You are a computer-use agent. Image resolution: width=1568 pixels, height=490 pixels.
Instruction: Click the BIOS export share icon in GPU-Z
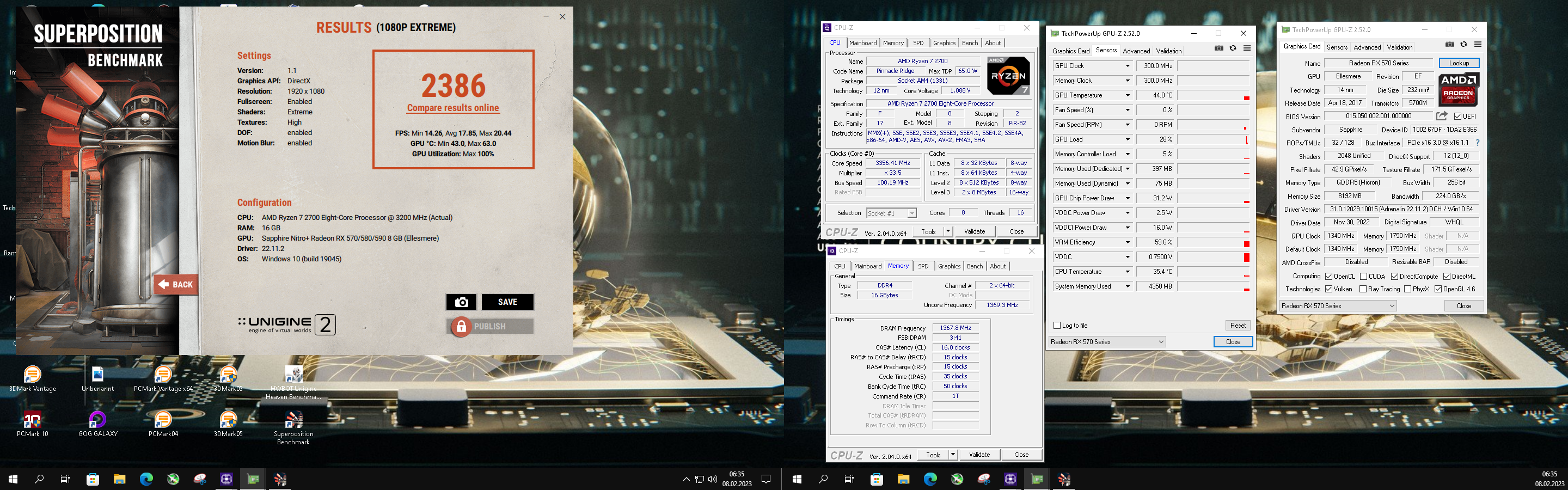(1441, 115)
